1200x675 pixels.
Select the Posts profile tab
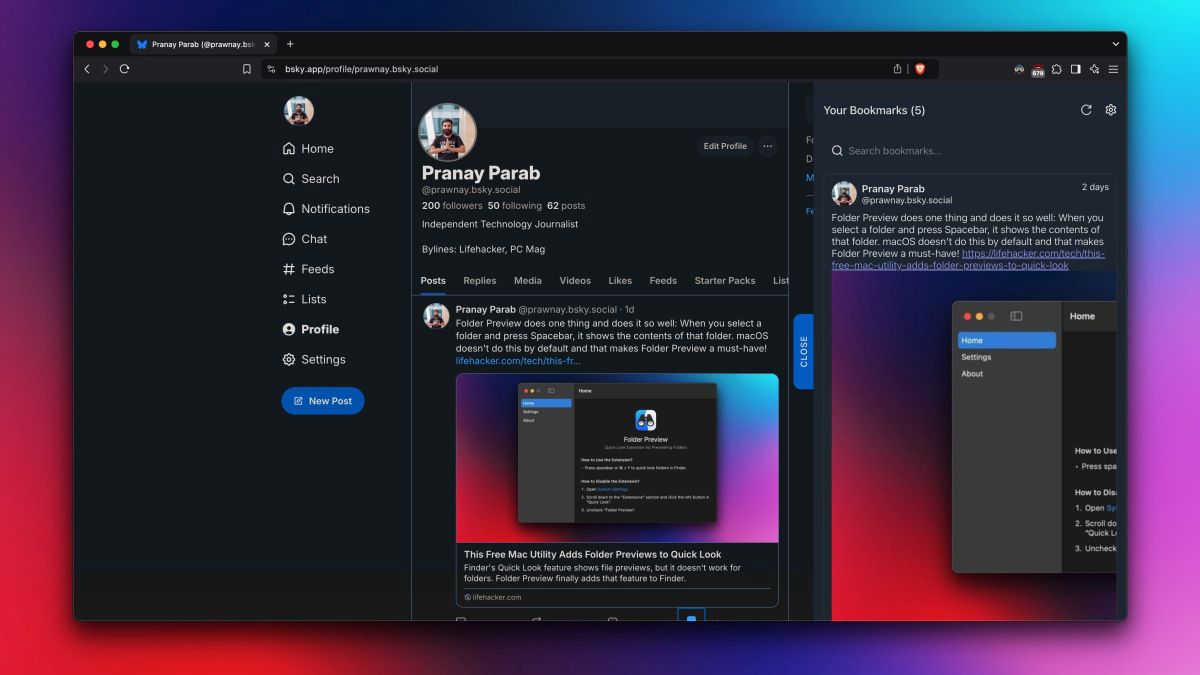433,281
